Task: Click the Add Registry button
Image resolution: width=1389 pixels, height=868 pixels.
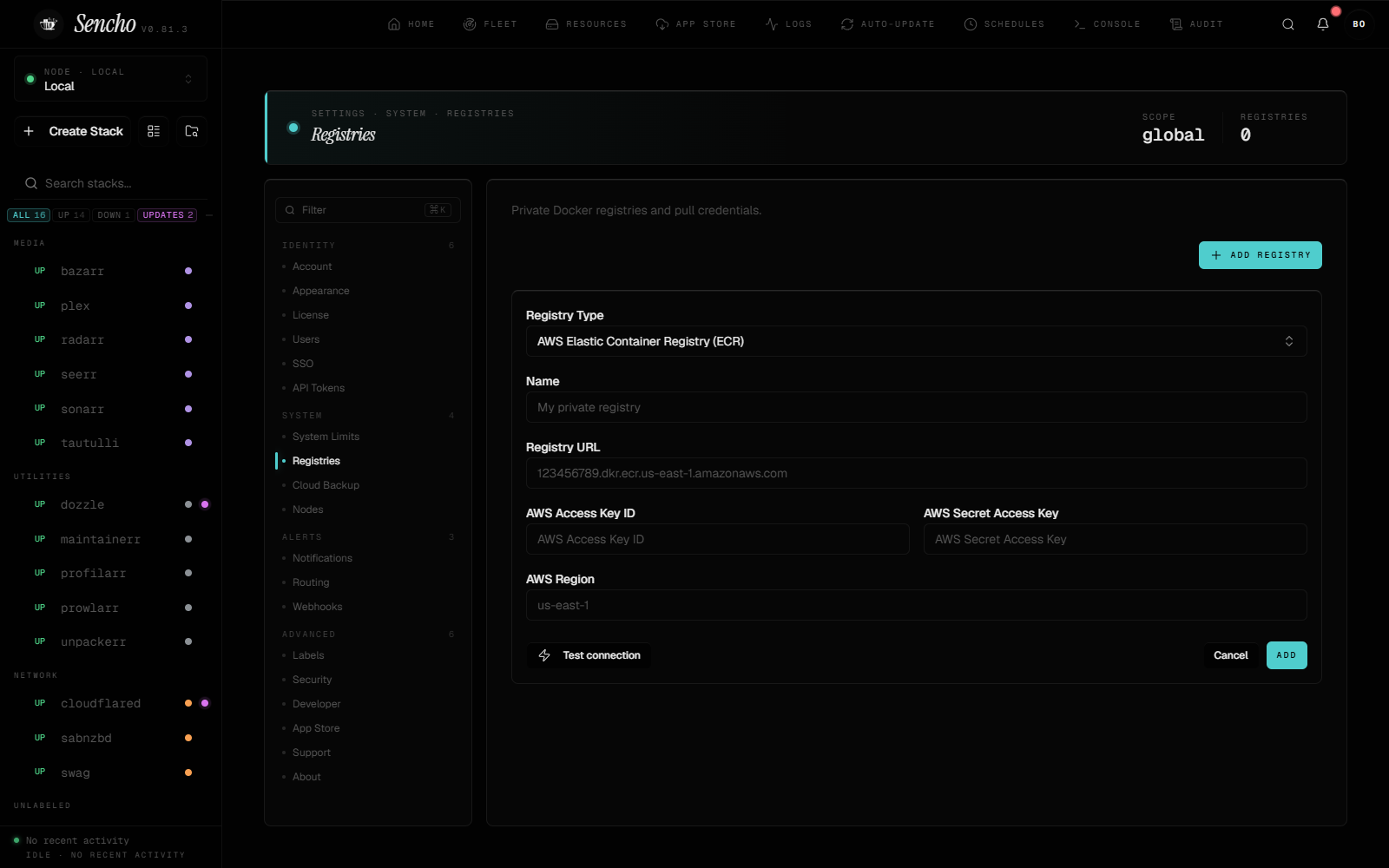Action: 1260,255
